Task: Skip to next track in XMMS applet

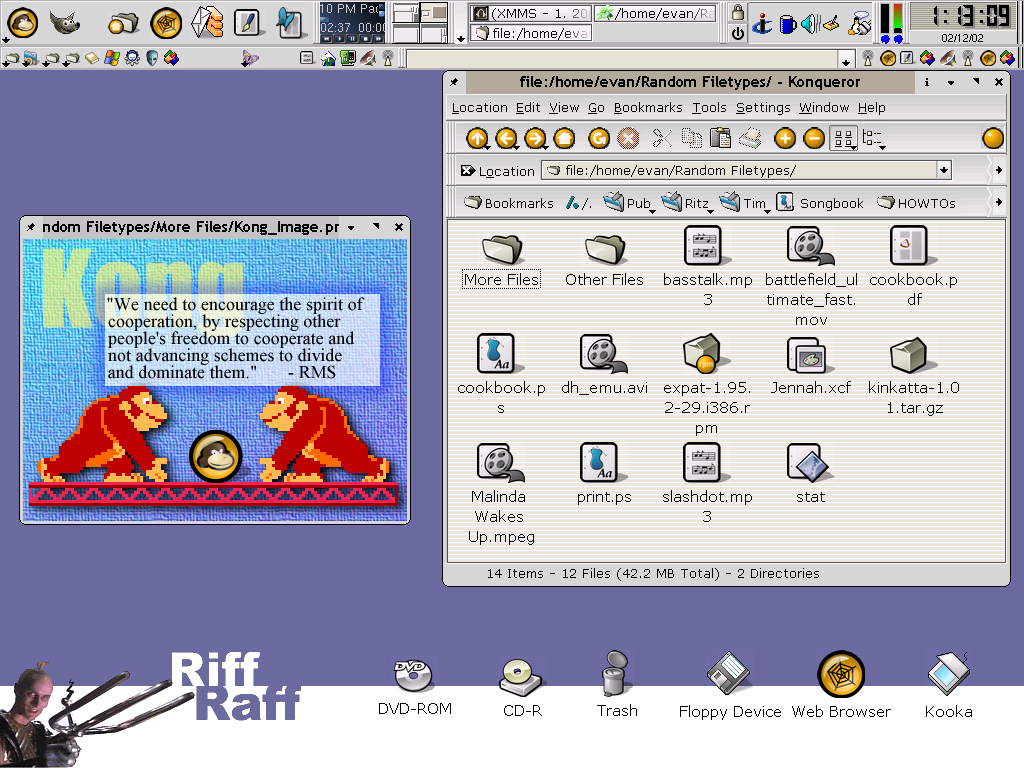Action: coord(378,39)
